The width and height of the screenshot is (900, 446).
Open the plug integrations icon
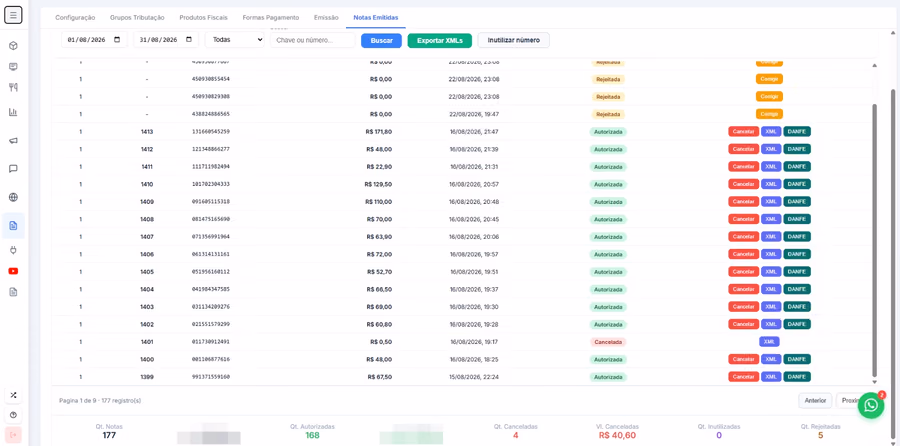(13, 250)
